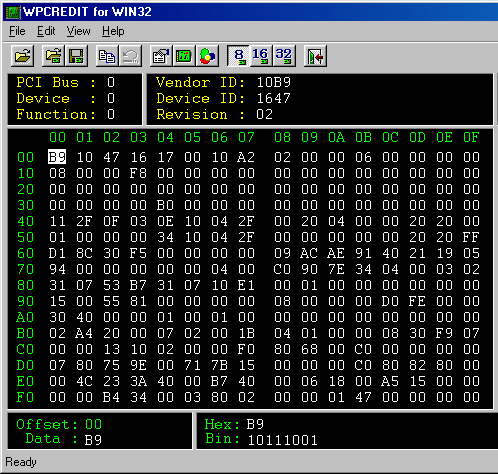Open the Help menu
Viewport: 498px width, 474px height.
(113, 31)
